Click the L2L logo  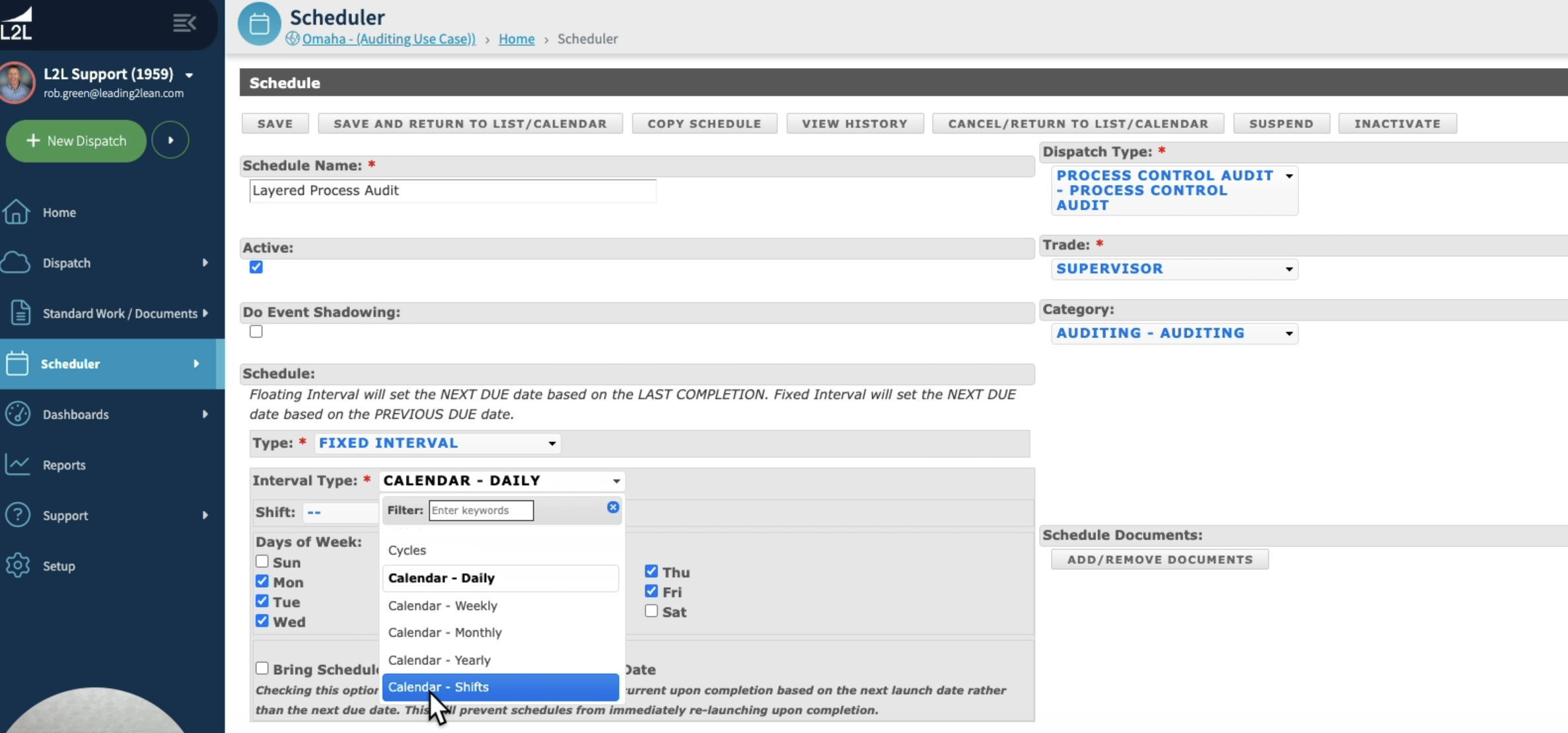tap(16, 24)
